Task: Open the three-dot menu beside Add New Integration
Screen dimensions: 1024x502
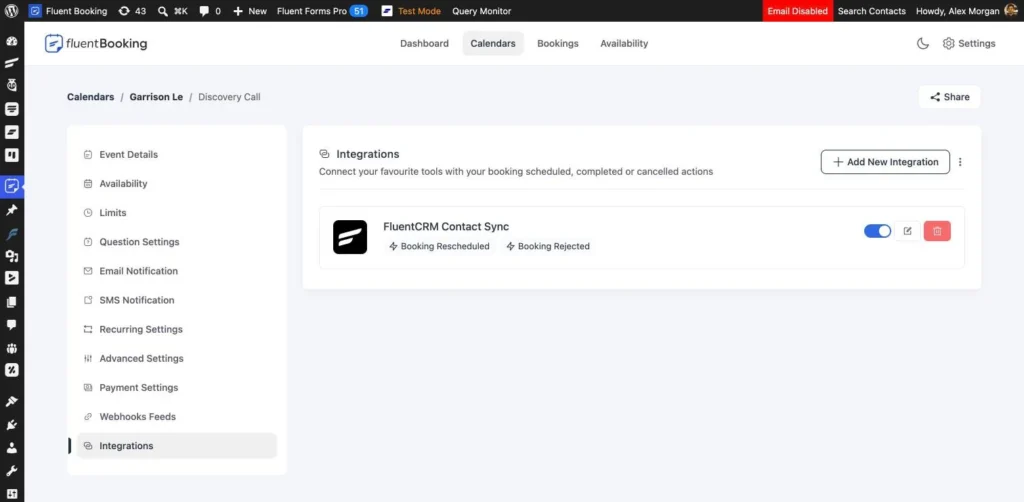Action: (x=959, y=162)
